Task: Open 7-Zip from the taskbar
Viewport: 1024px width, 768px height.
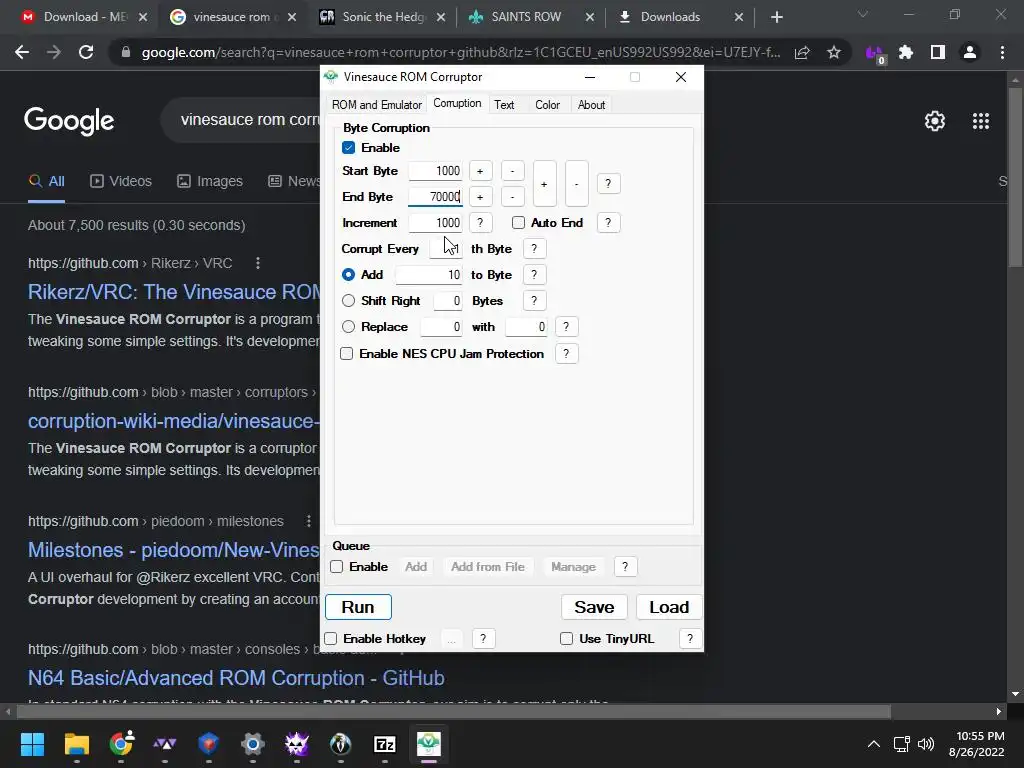Action: pos(385,744)
